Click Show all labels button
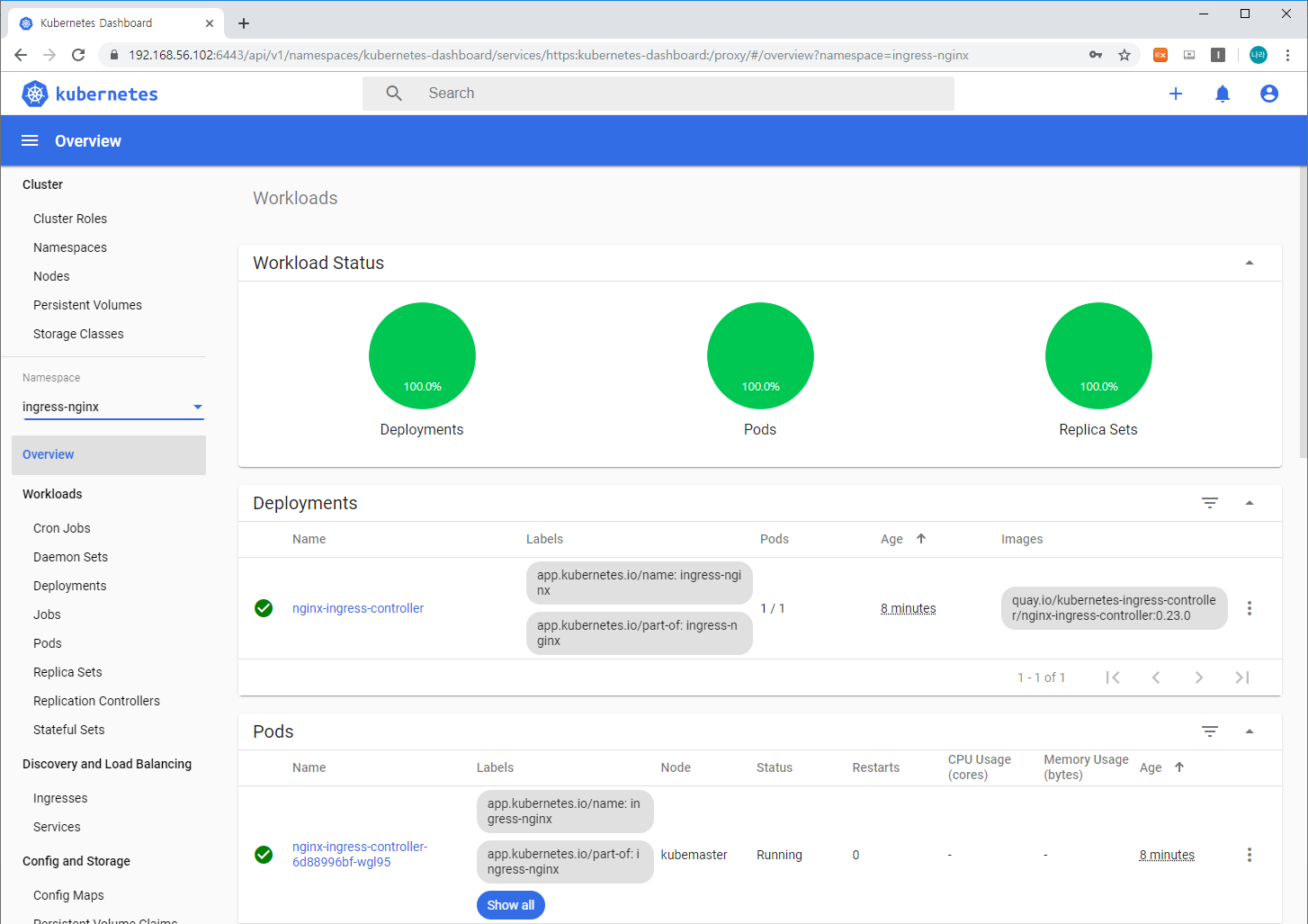The height and width of the screenshot is (924, 1308). (x=511, y=905)
